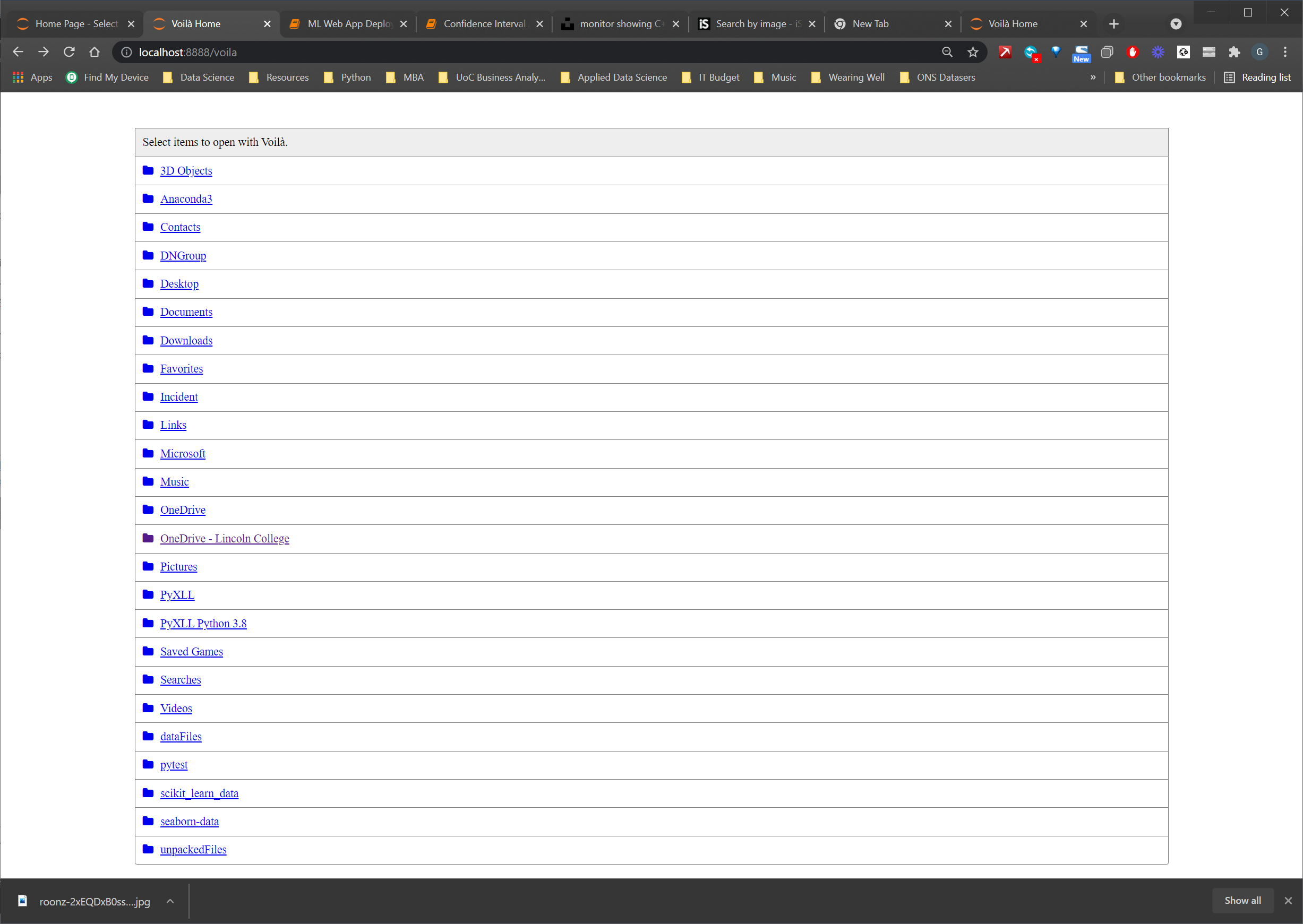This screenshot has height=924, width=1303.
Task: Click the browser reload icon
Action: 69,53
